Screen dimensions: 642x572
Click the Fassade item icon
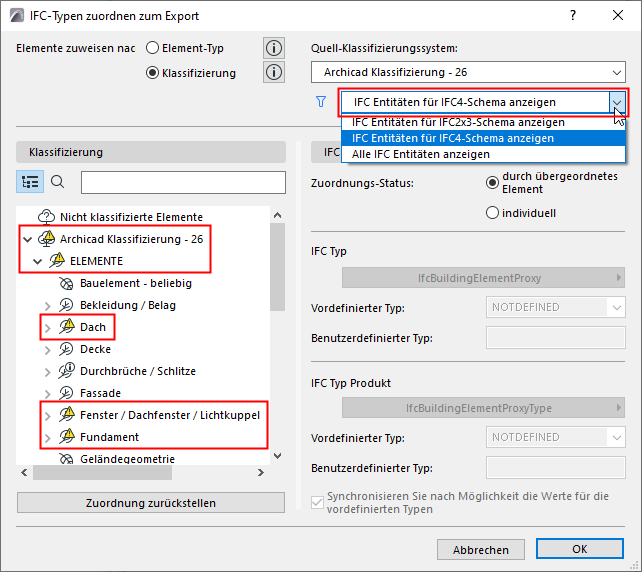pos(66,393)
